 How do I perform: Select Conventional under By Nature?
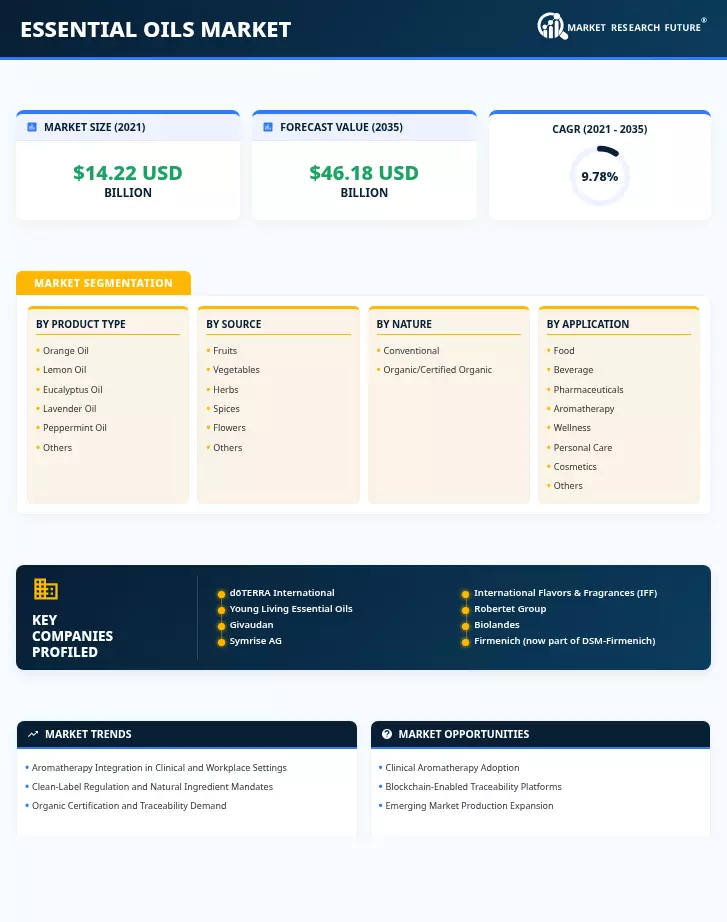click(411, 350)
